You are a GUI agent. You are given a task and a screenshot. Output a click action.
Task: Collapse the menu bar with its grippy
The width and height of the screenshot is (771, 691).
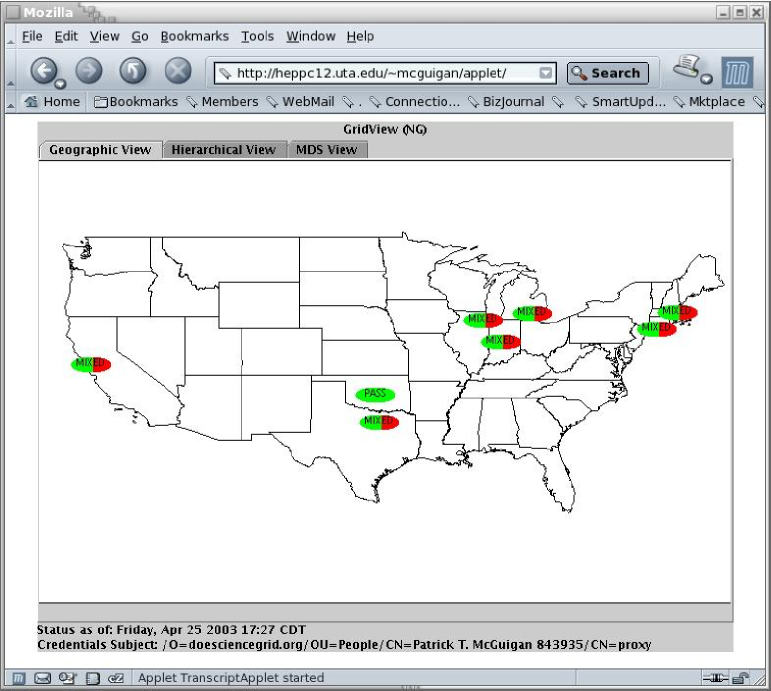tap(11, 37)
